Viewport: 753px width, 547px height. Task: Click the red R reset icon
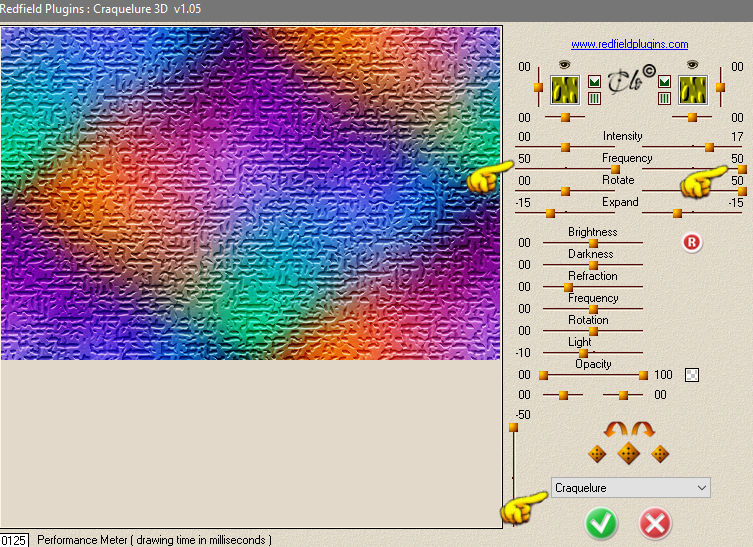click(x=692, y=242)
